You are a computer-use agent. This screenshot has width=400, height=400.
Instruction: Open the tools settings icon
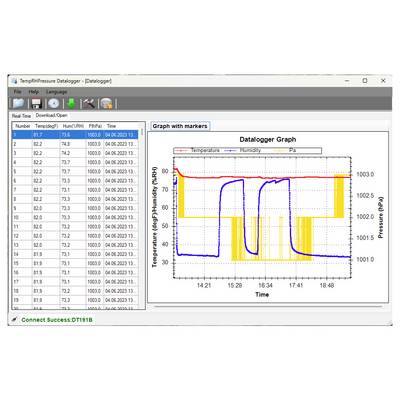point(89,103)
